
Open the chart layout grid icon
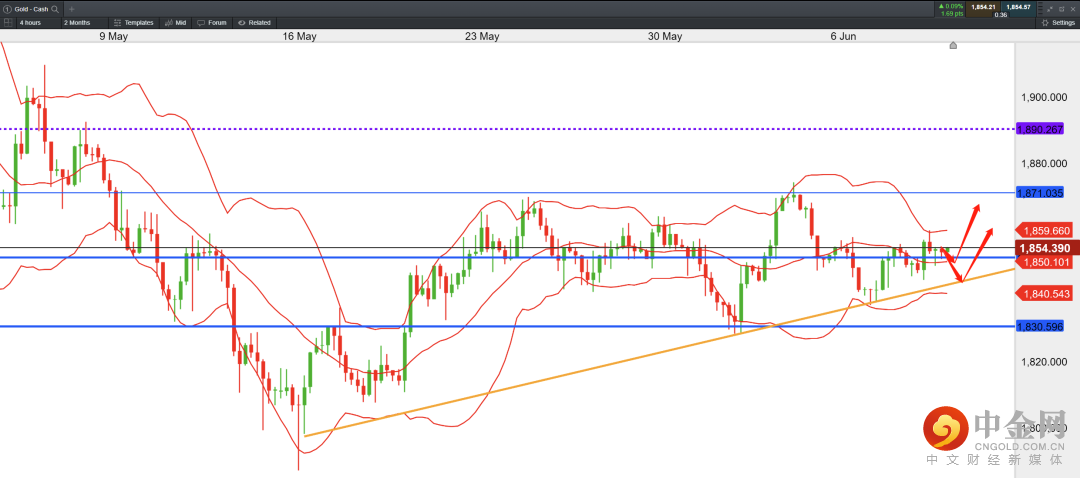pyautogui.click(x=8, y=22)
